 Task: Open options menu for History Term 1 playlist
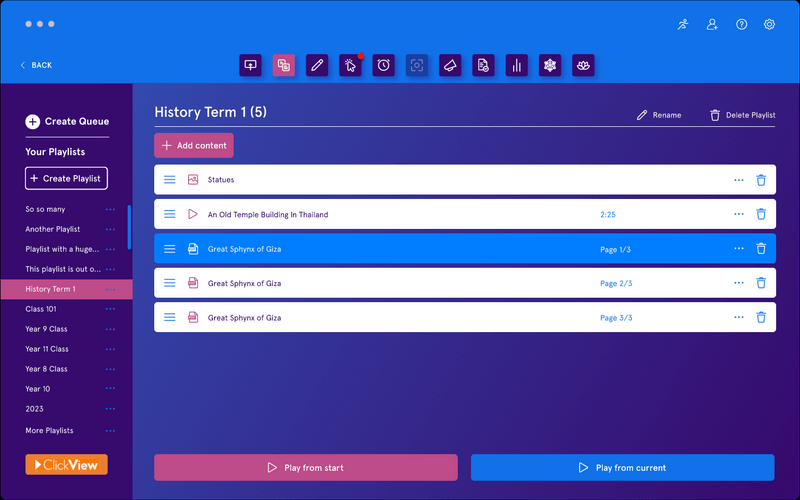[x=110, y=289]
